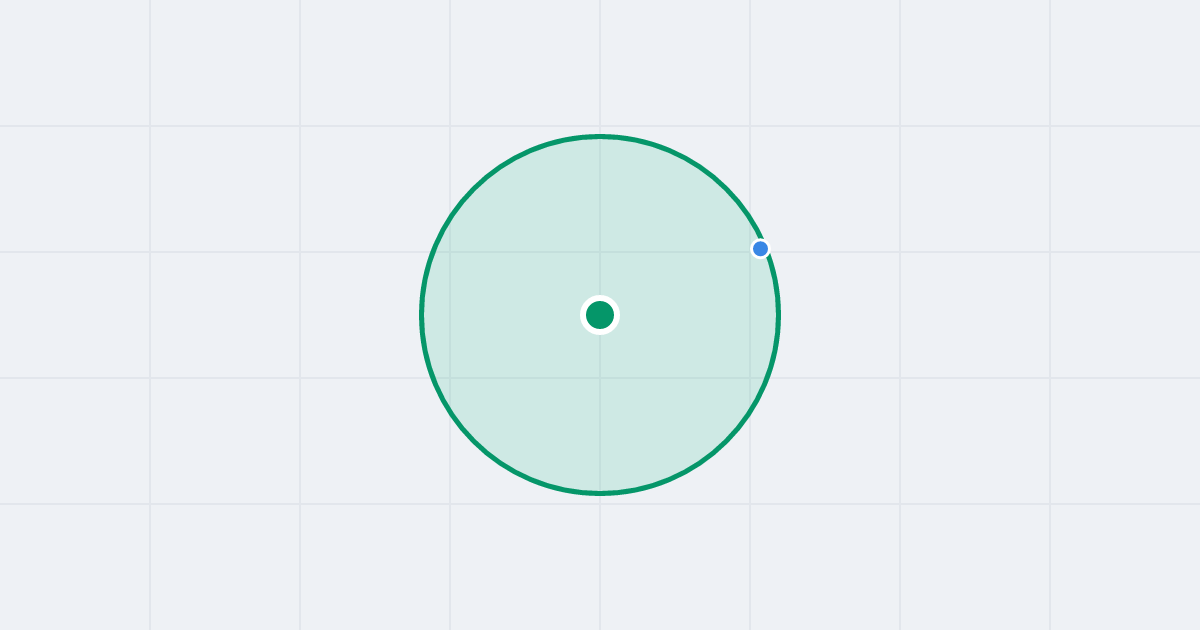Screen dimensions: 1200x630
Task: Select the green center point of the circle
Action: (x=600, y=315)
